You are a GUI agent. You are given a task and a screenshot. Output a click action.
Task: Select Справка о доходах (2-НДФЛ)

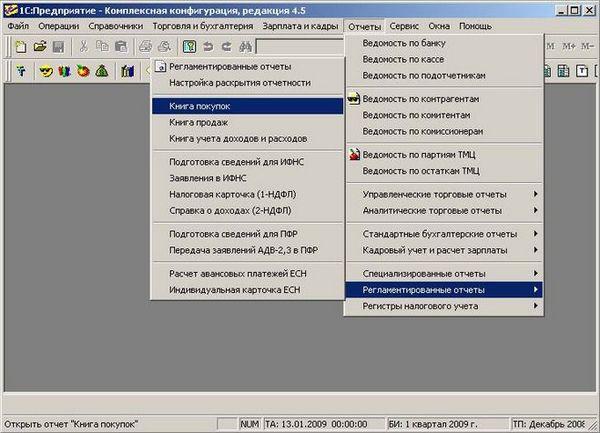click(248, 210)
